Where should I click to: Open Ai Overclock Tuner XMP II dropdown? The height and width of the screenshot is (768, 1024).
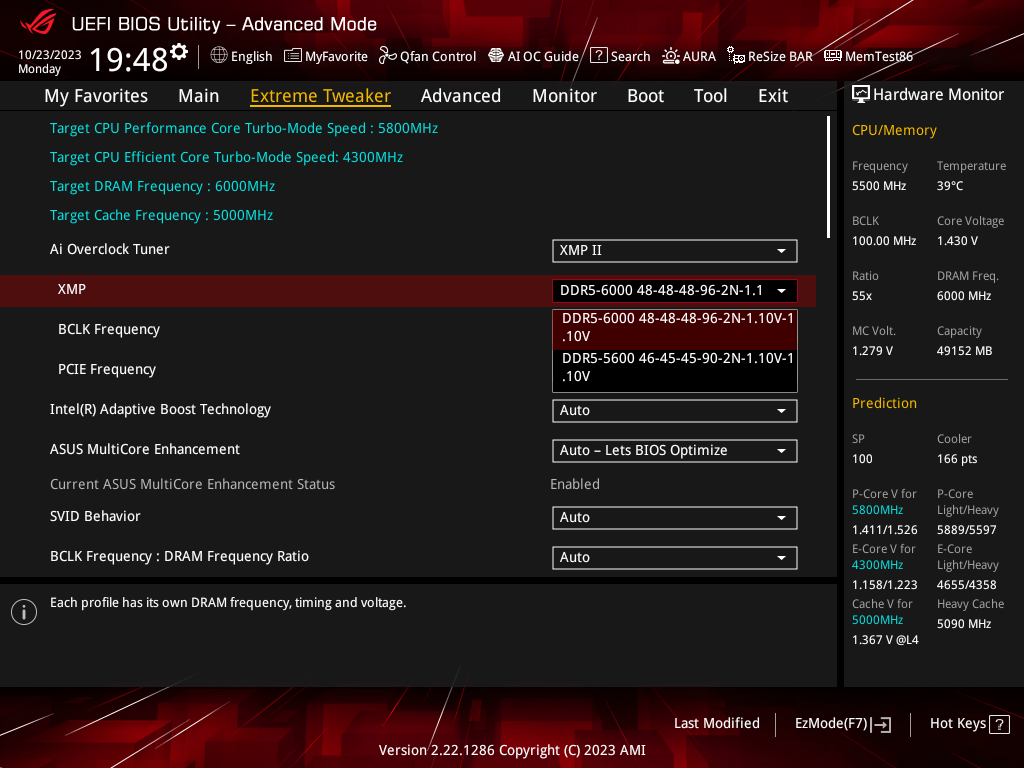(675, 251)
